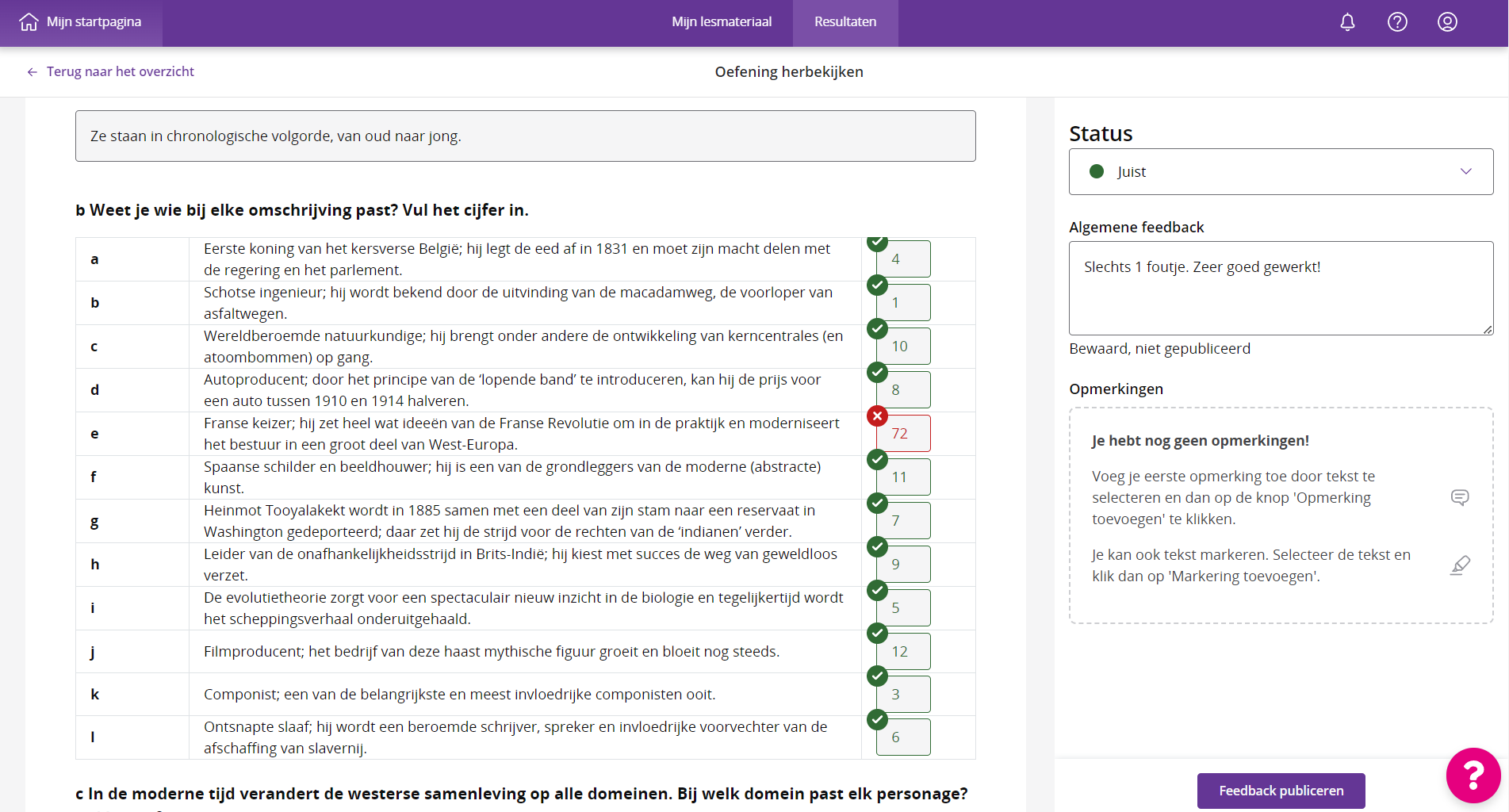Click the green checkmark at row c

click(877, 328)
